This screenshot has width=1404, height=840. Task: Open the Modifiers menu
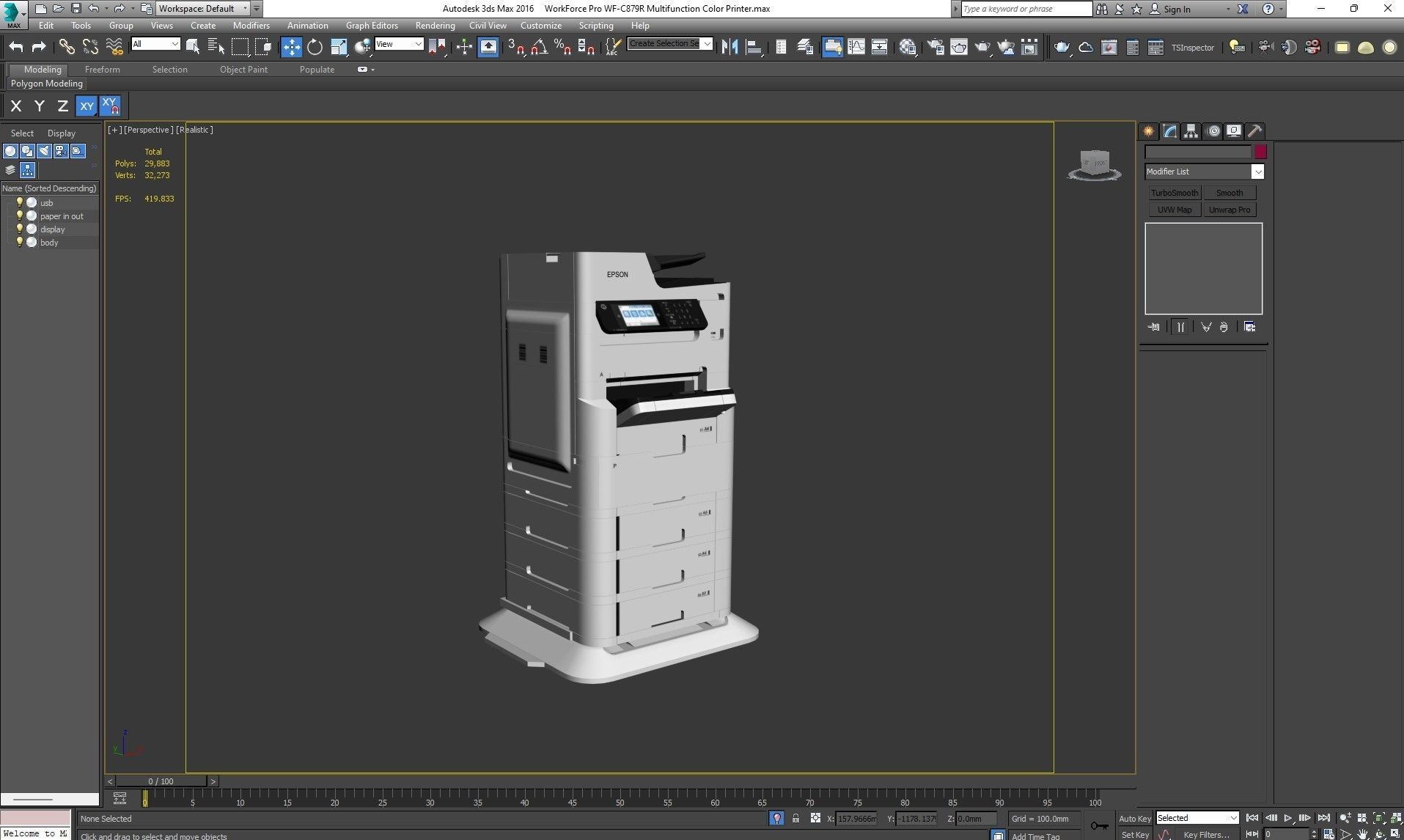tap(251, 25)
